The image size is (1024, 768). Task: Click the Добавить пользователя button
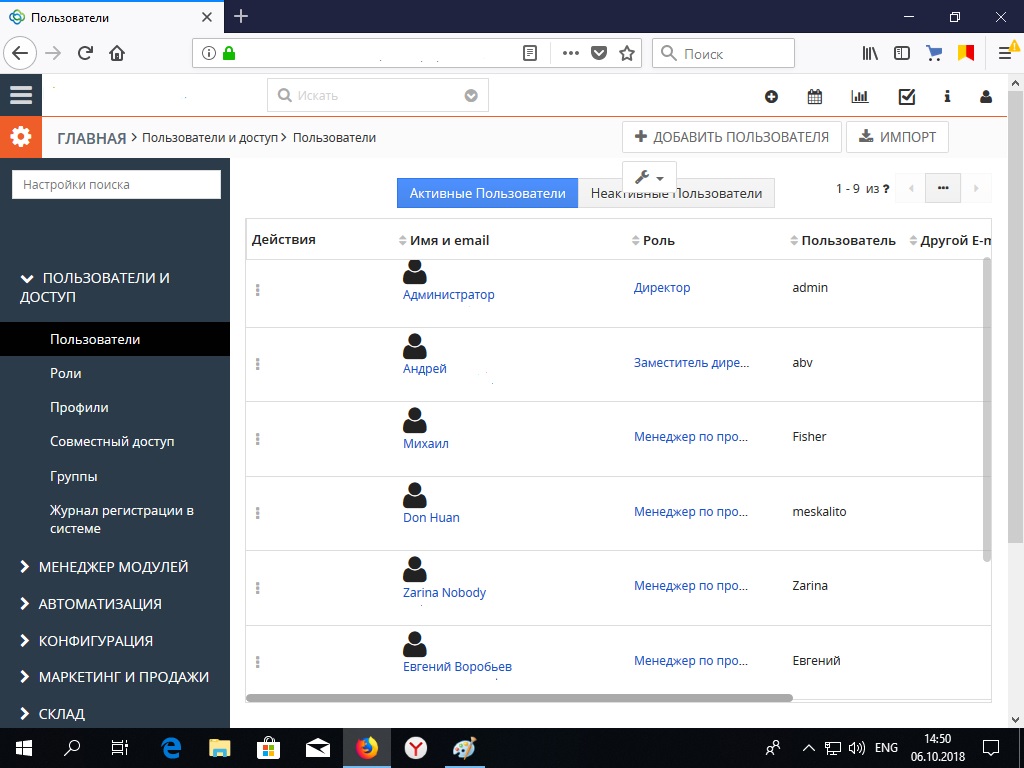coord(731,137)
